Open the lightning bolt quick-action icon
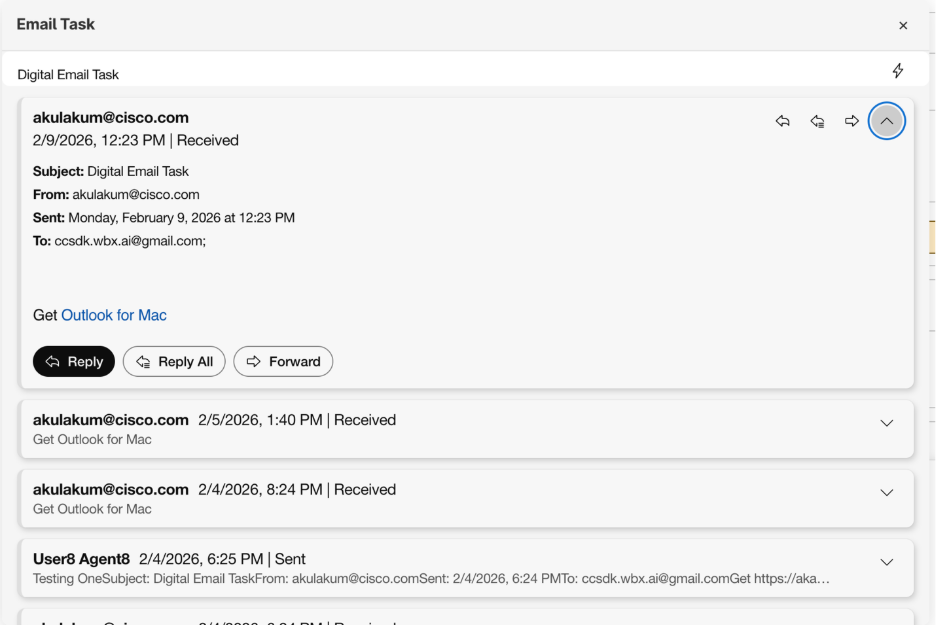Image resolution: width=936 pixels, height=625 pixels. tap(898, 70)
